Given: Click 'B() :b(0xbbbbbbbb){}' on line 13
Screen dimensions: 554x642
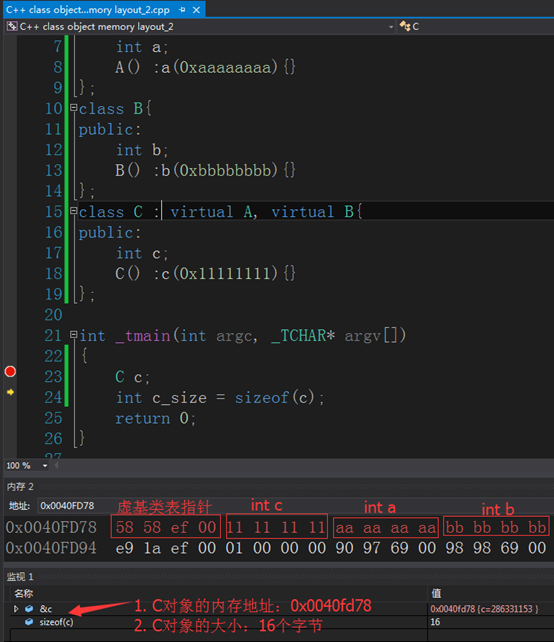Looking at the screenshot, I should point(205,170).
